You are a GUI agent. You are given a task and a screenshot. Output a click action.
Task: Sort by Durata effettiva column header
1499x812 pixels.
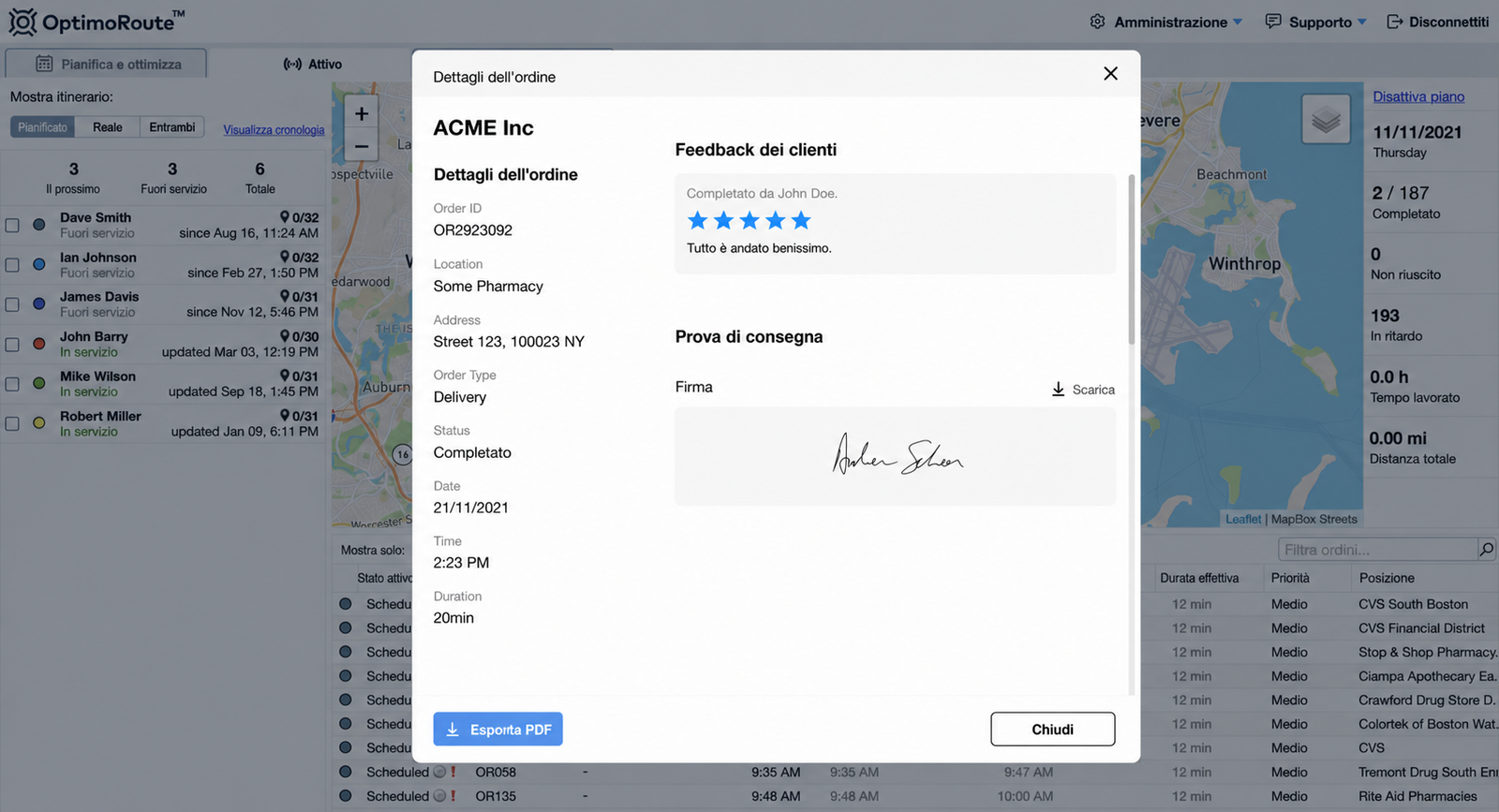(1199, 578)
